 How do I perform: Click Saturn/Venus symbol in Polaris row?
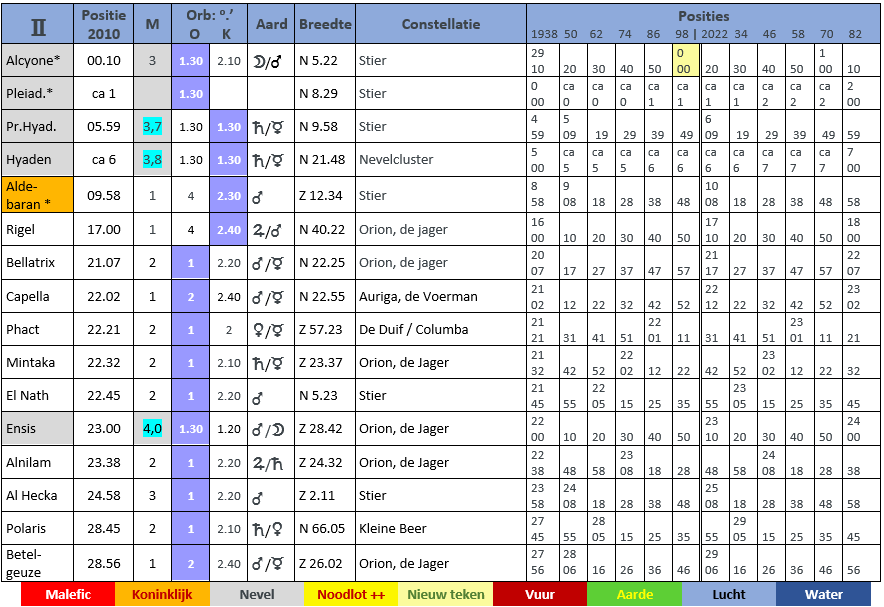268,529
